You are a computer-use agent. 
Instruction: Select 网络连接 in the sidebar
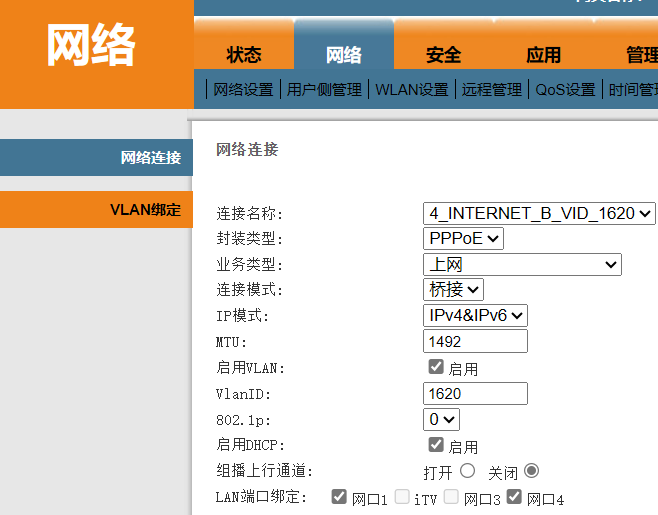click(x=150, y=158)
